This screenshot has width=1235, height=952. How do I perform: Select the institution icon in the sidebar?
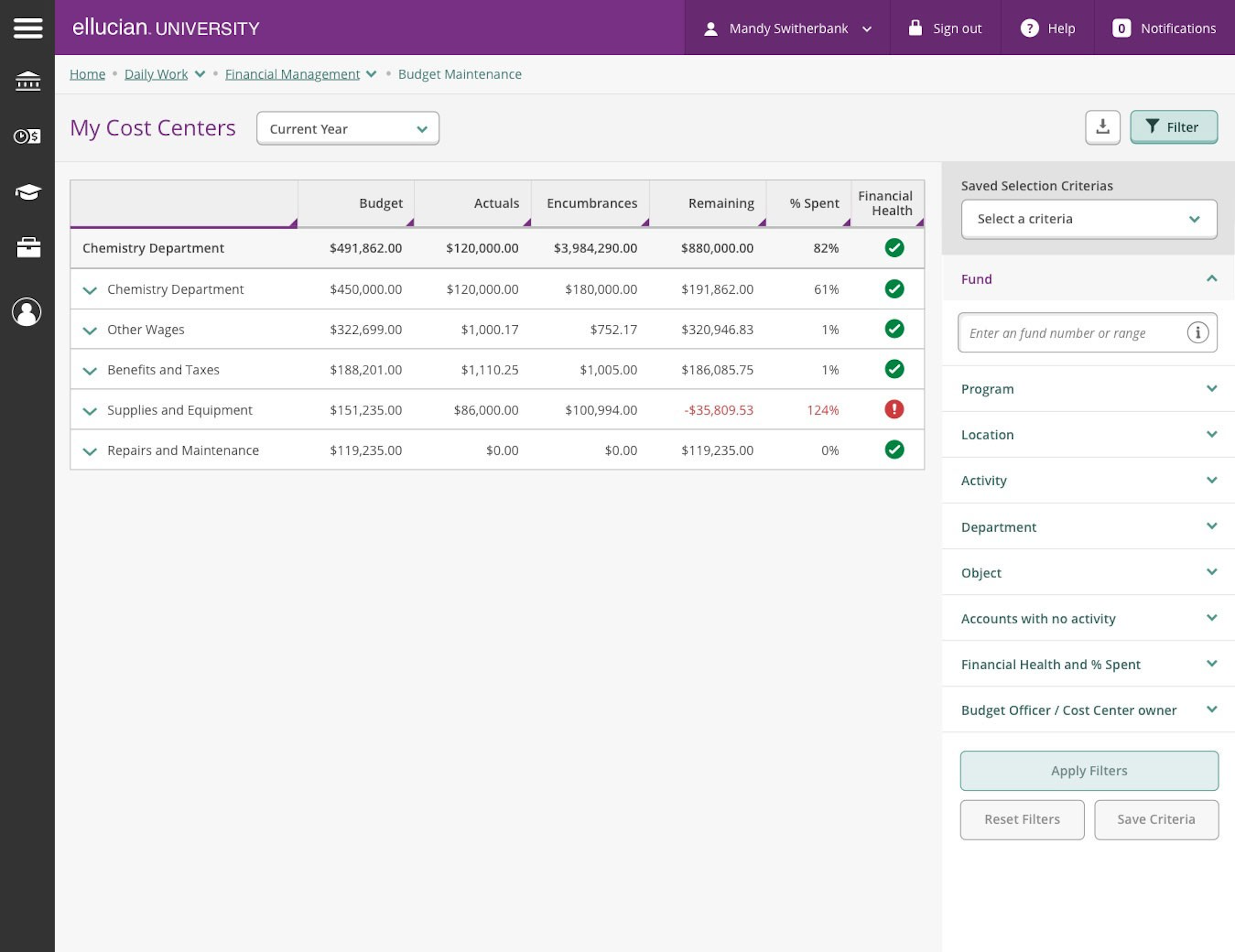28,81
